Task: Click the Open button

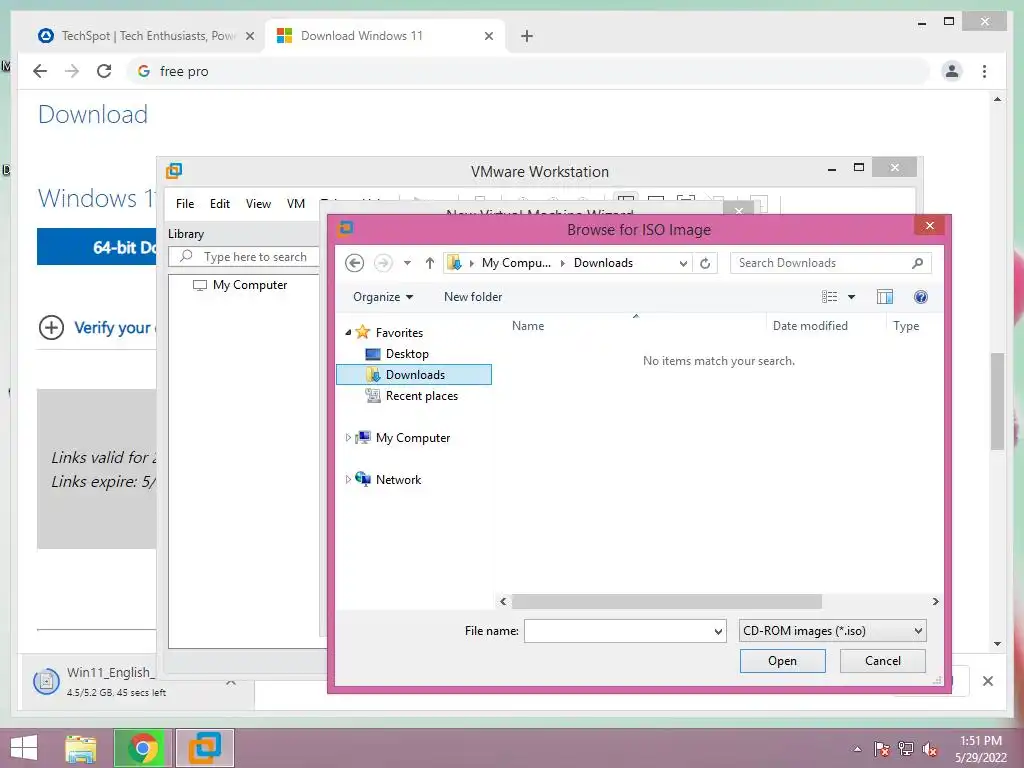Action: pyautogui.click(x=782, y=661)
